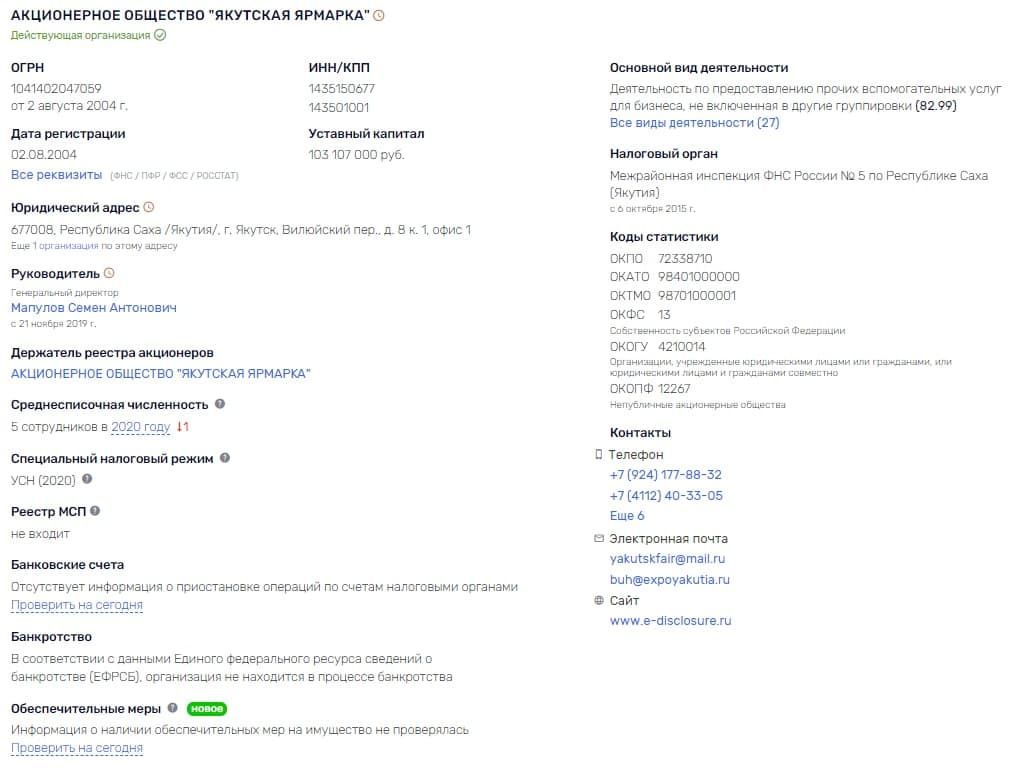The width and height of the screenshot is (1015, 776).
Task: Open website www.e-disclosure.ru
Action: point(671,621)
